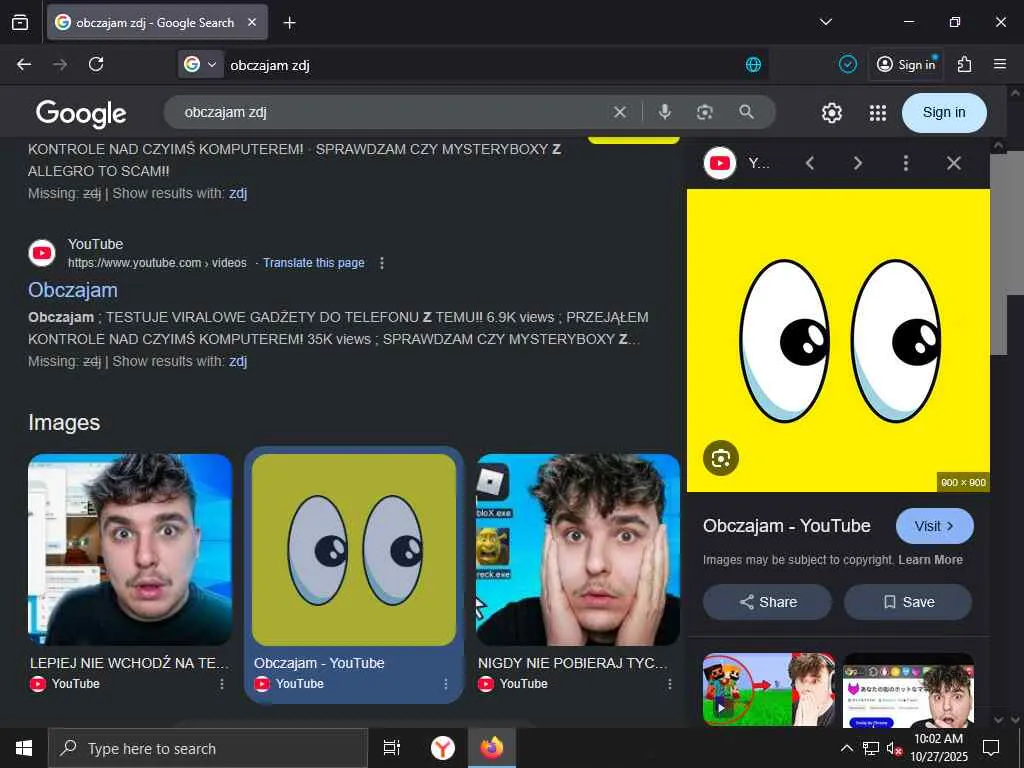Open options dots for NIGDY NIE POBIERAJ image
The width and height of the screenshot is (1024, 768).
[670, 684]
